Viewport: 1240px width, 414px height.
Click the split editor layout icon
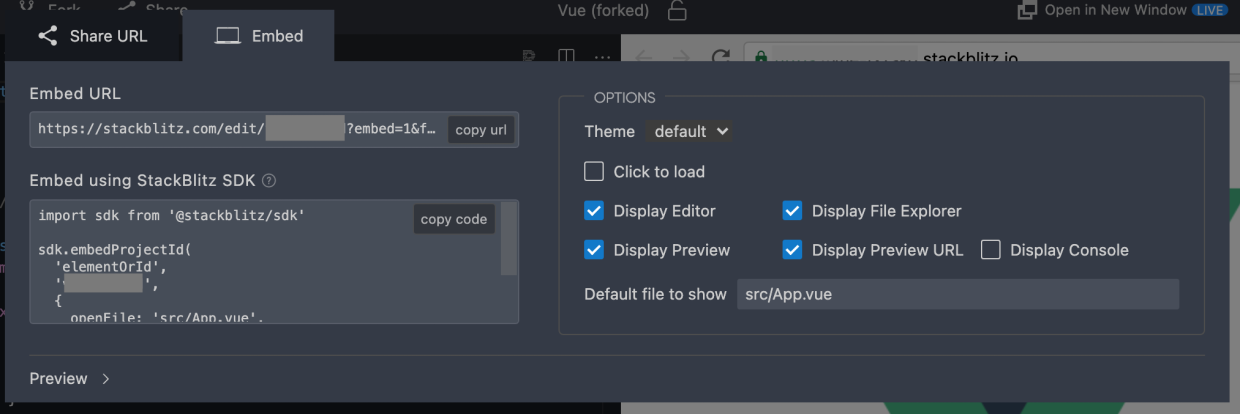566,56
